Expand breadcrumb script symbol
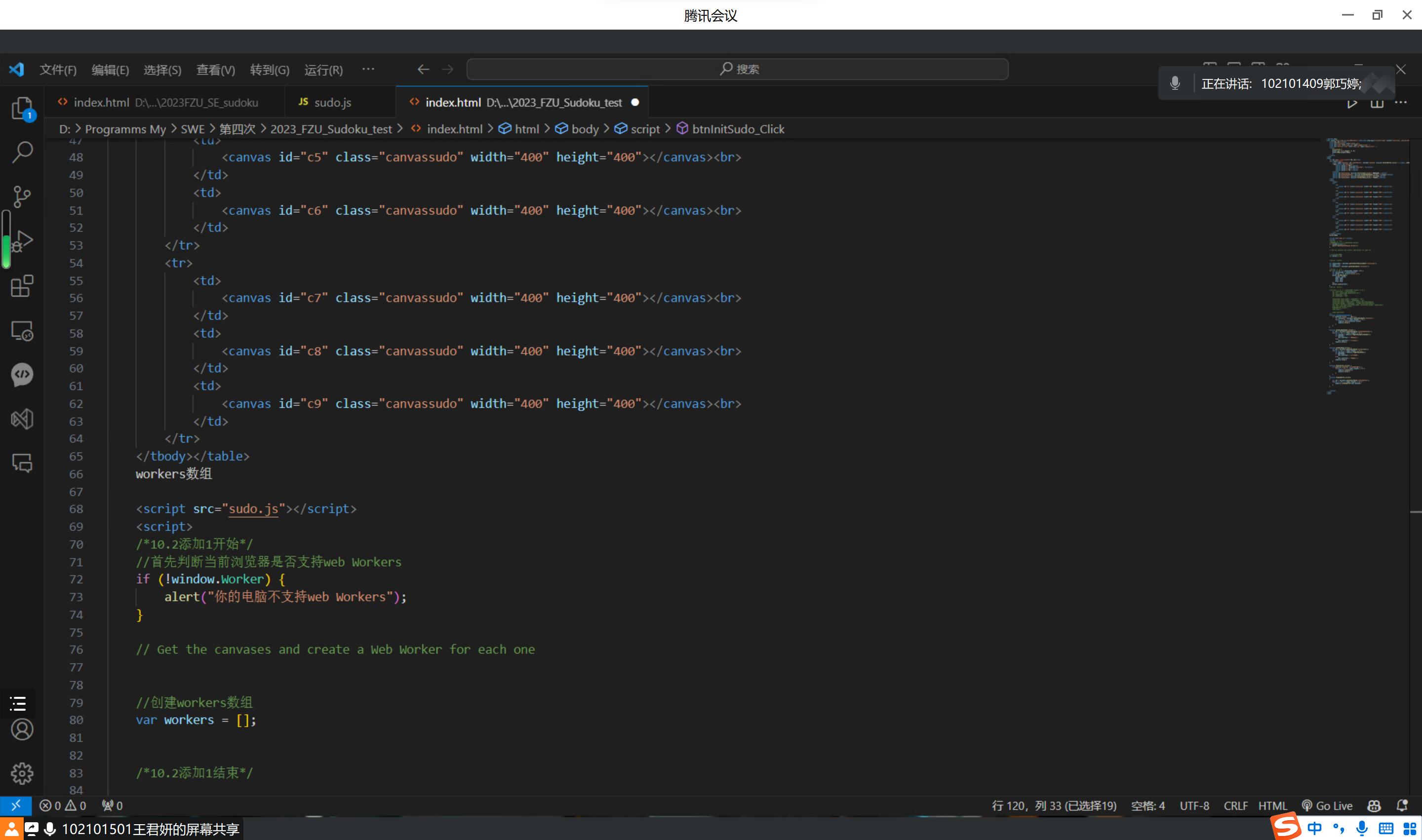This screenshot has width=1422, height=840. point(637,129)
